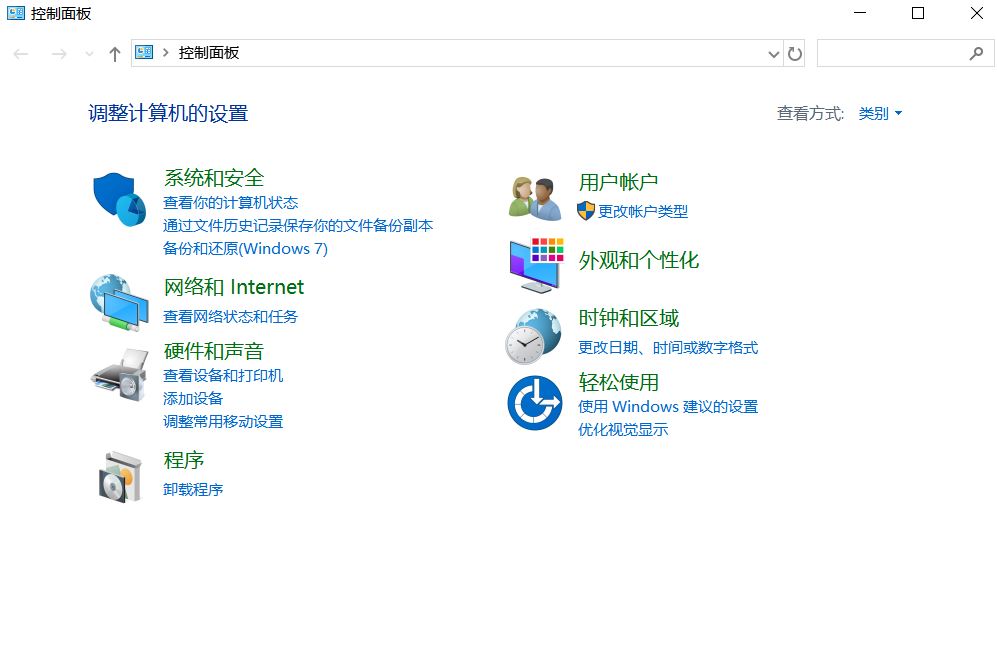Click 卸载程序 link
The width and height of the screenshot is (997, 654).
click(193, 489)
